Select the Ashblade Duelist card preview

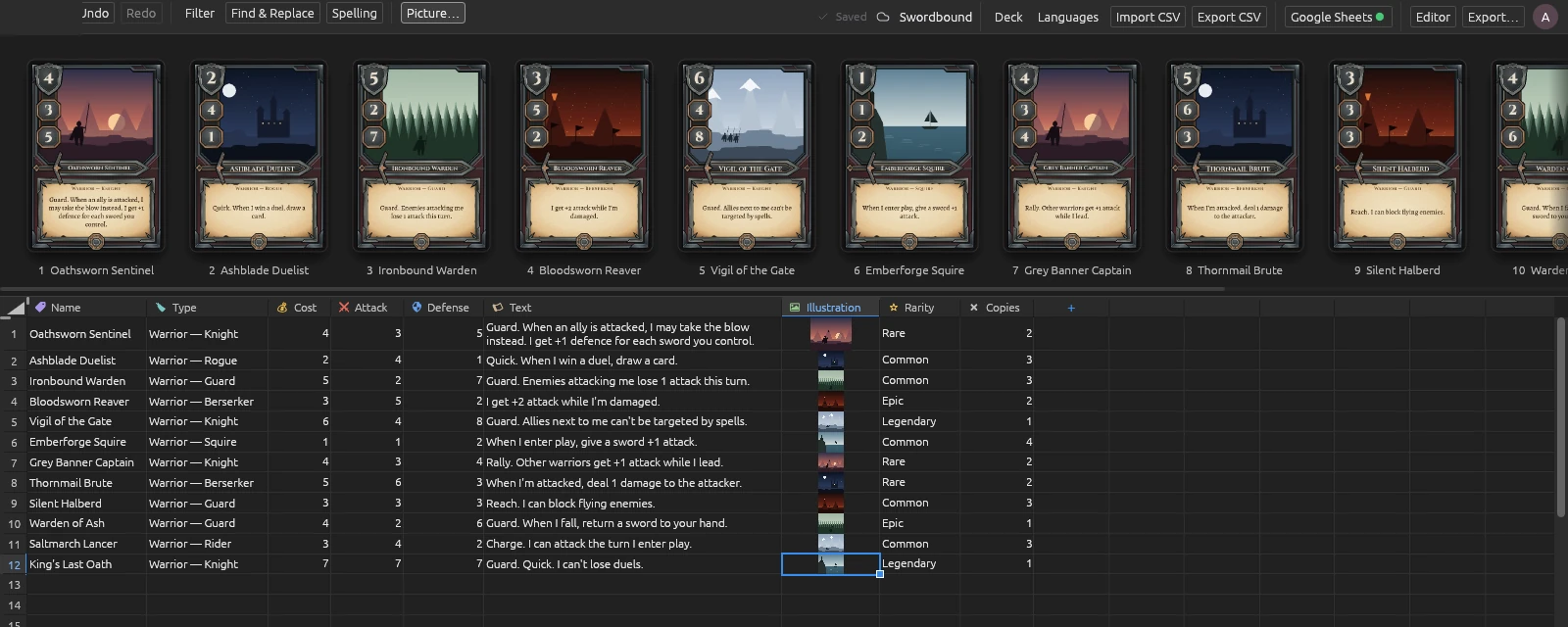click(259, 157)
